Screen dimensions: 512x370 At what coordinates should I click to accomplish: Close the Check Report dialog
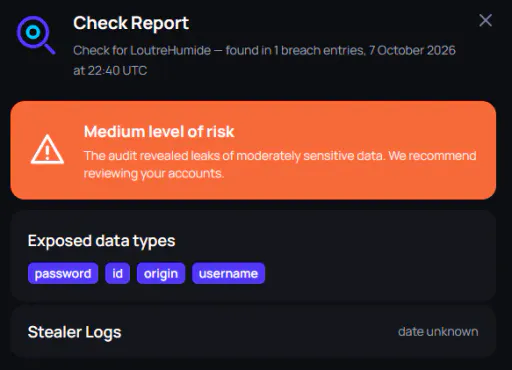click(x=485, y=20)
